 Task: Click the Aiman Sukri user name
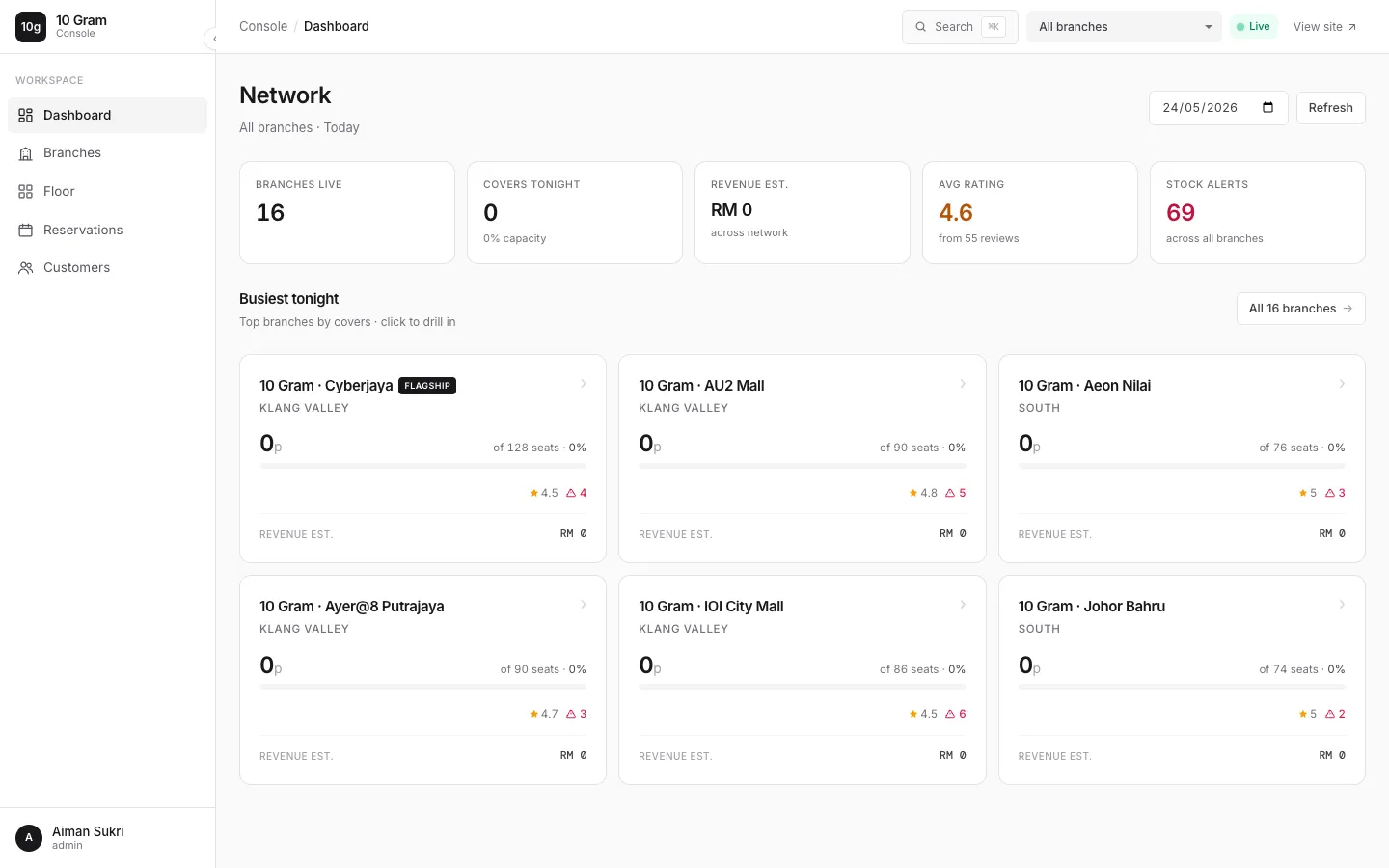[x=88, y=831]
